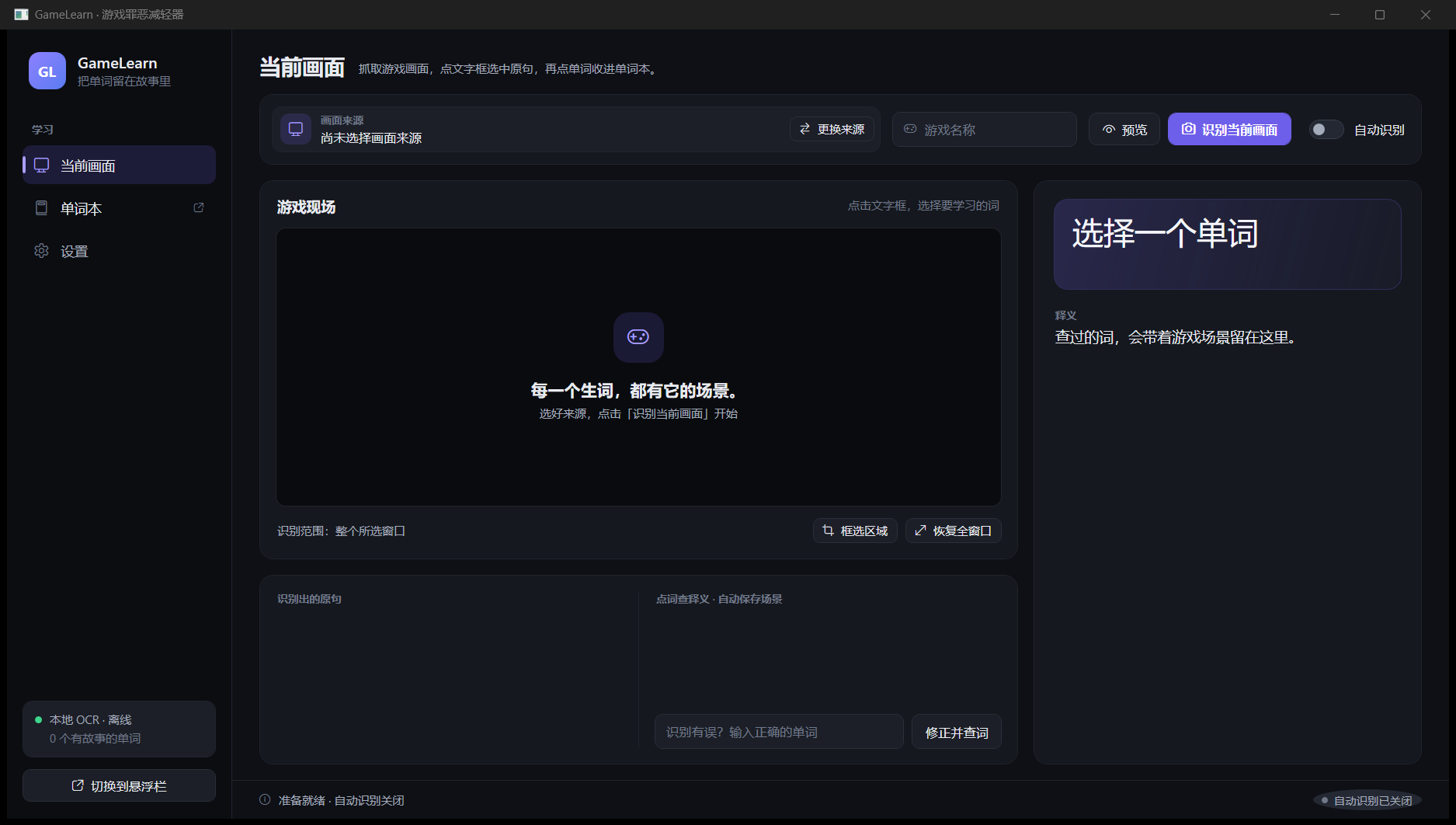Open 设置 in the sidebar

[x=119, y=251]
